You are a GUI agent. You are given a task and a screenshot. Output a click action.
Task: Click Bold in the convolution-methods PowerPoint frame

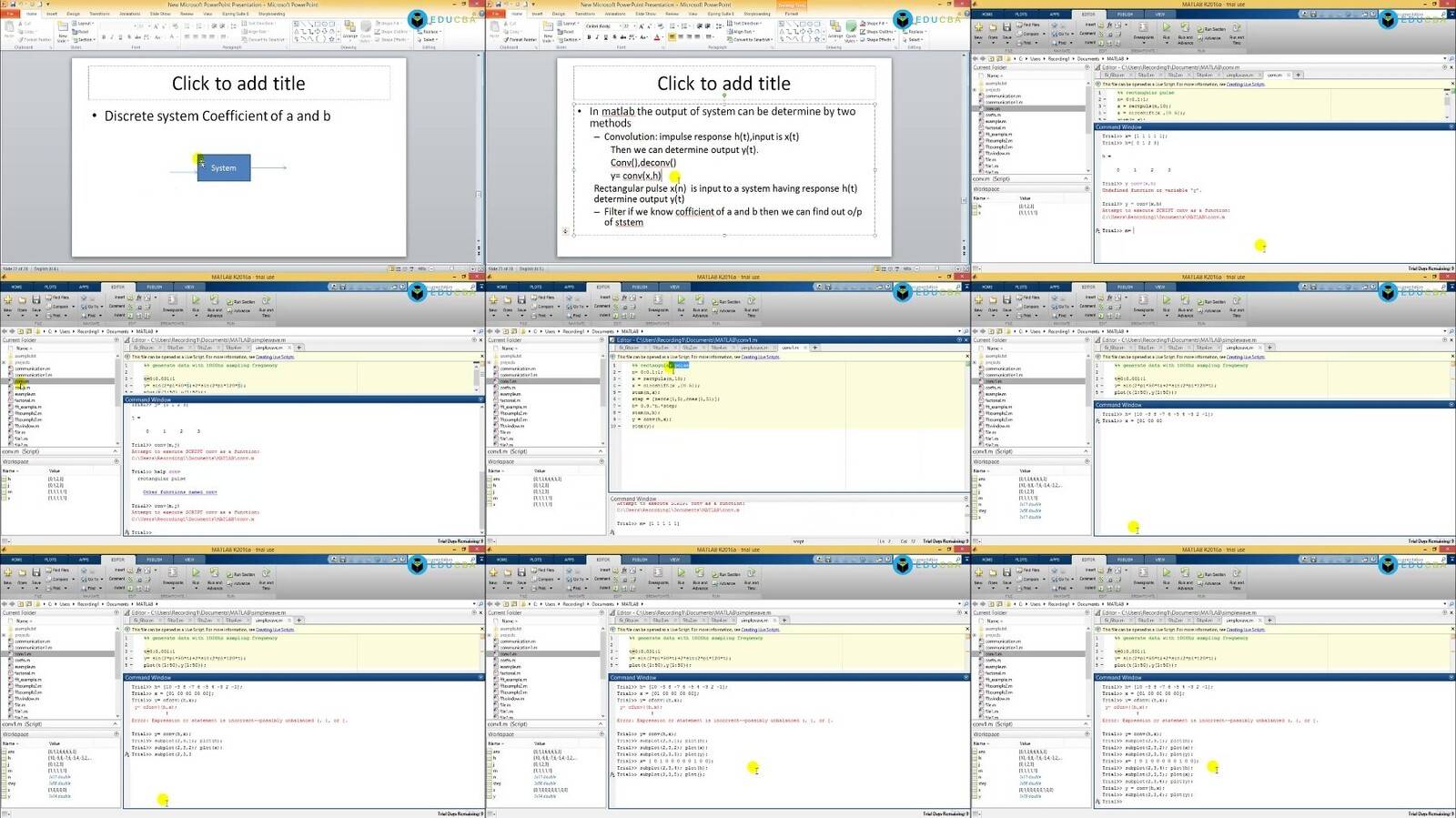tap(589, 37)
